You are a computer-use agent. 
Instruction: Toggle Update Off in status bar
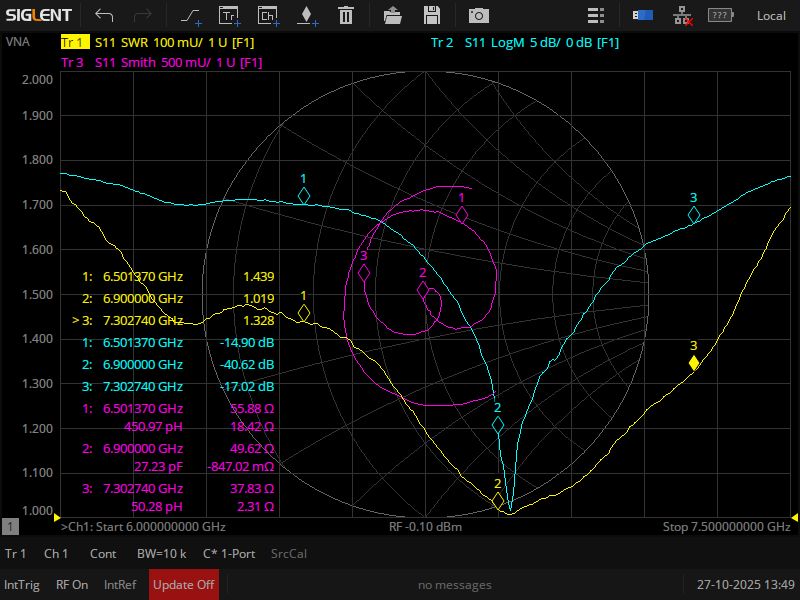(x=184, y=585)
